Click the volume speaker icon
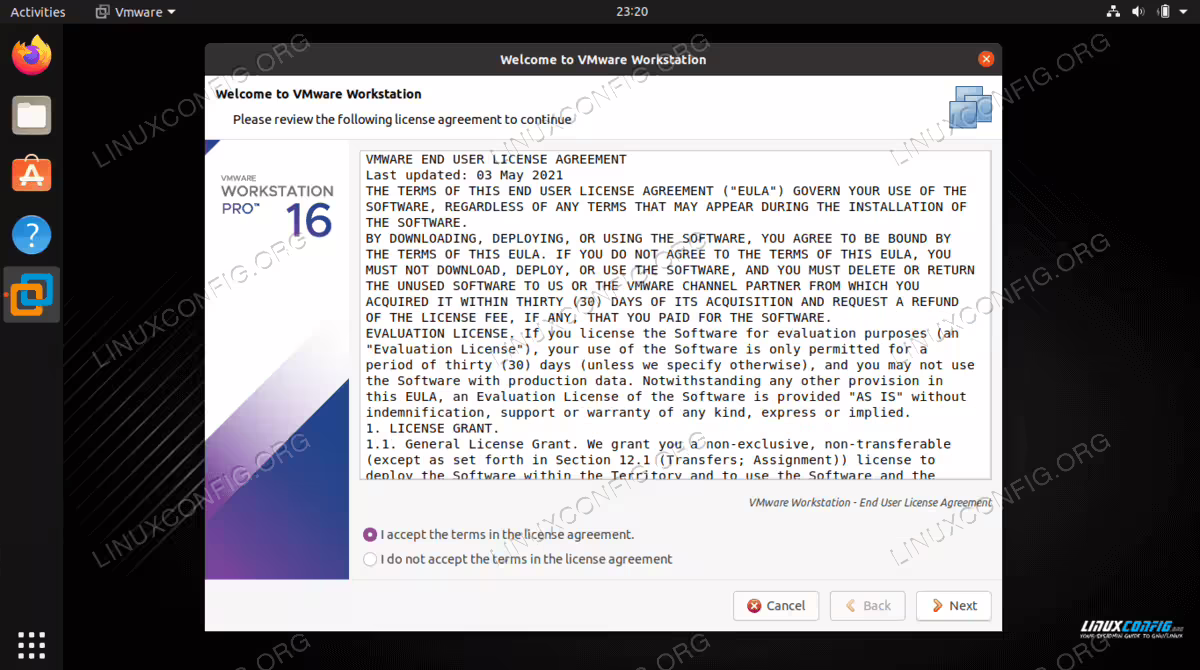Viewport: 1200px width, 670px height. [x=1139, y=12]
